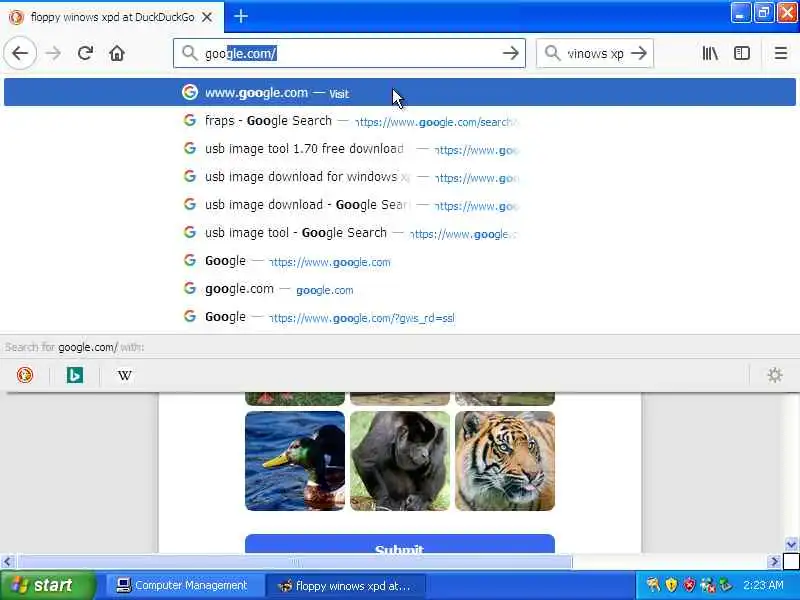Viewport: 800px width, 600px height.
Task: Click the search arrow in the search box
Action: click(638, 53)
